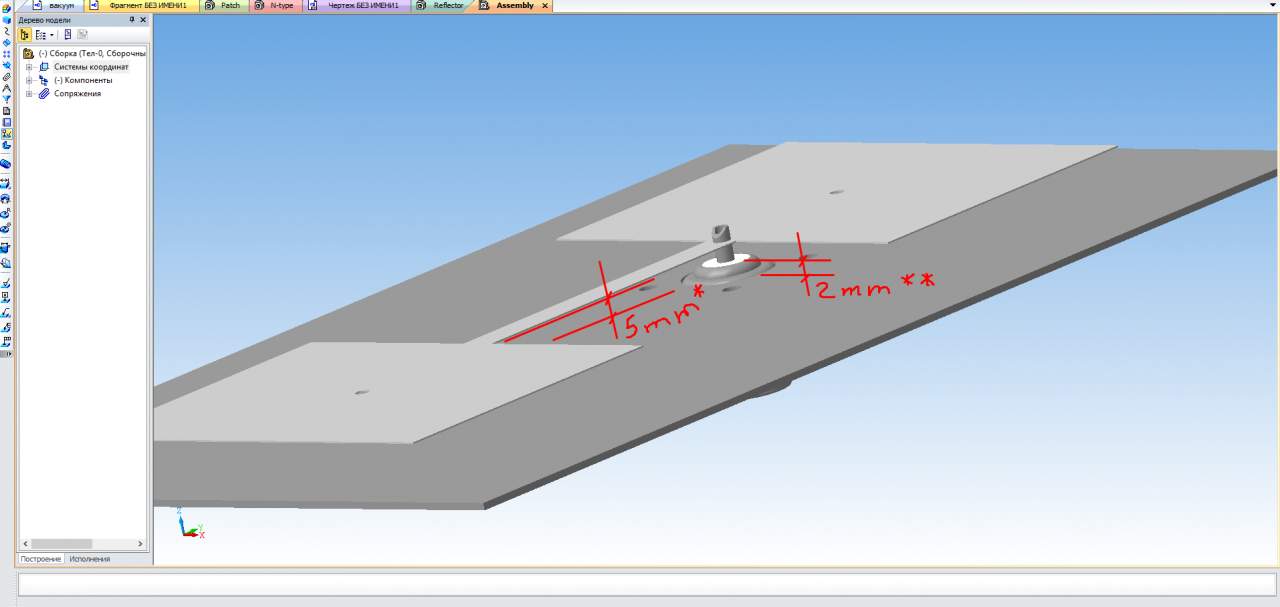This screenshot has height=607, width=1280.
Task: Switch to the Reflector tab
Action: pos(441,5)
